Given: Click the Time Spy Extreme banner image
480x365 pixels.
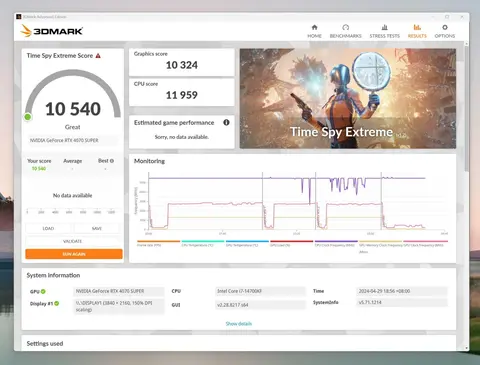Looking at the screenshot, I should (348, 99).
